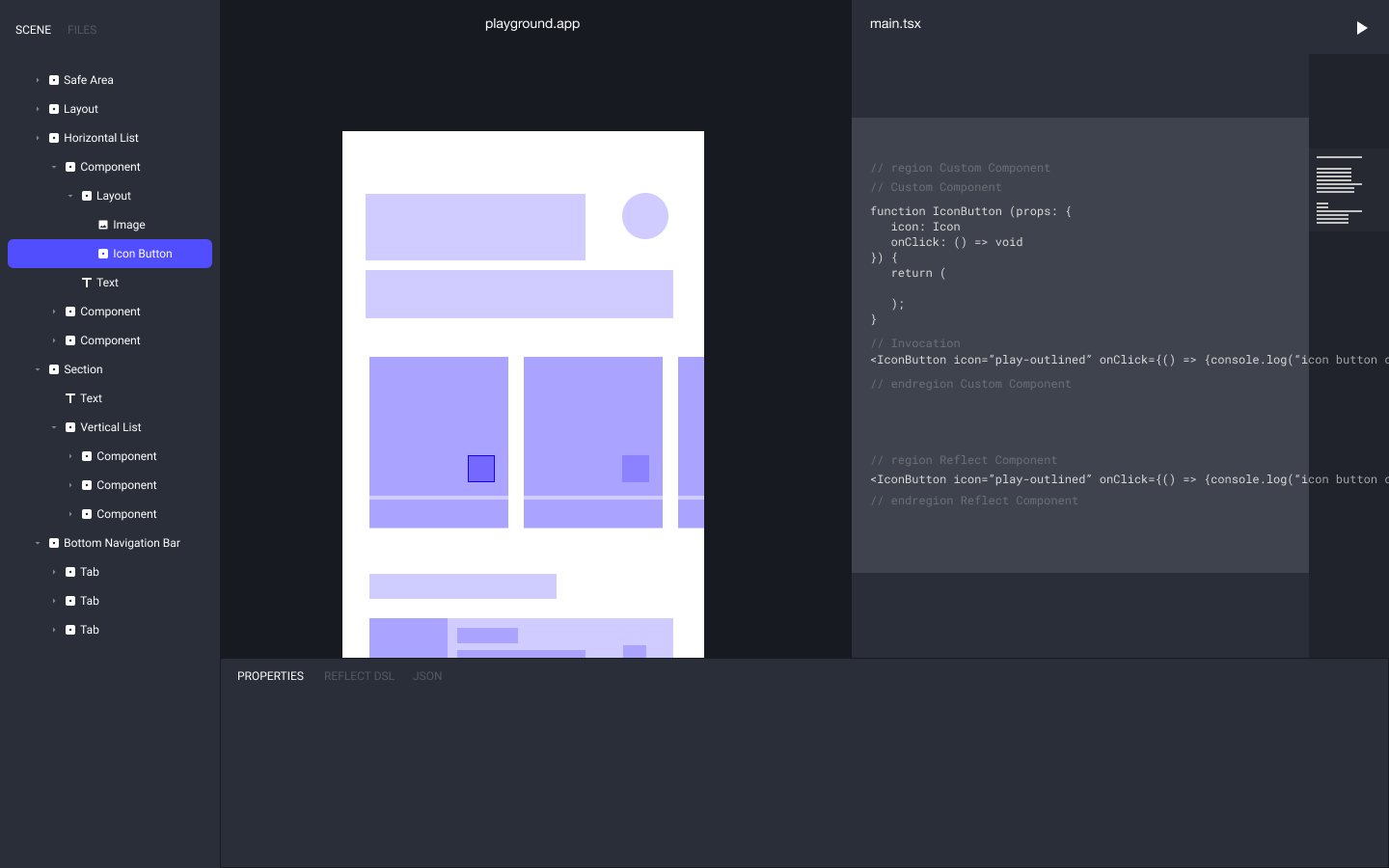Collapse the expanded Component node

54,167
